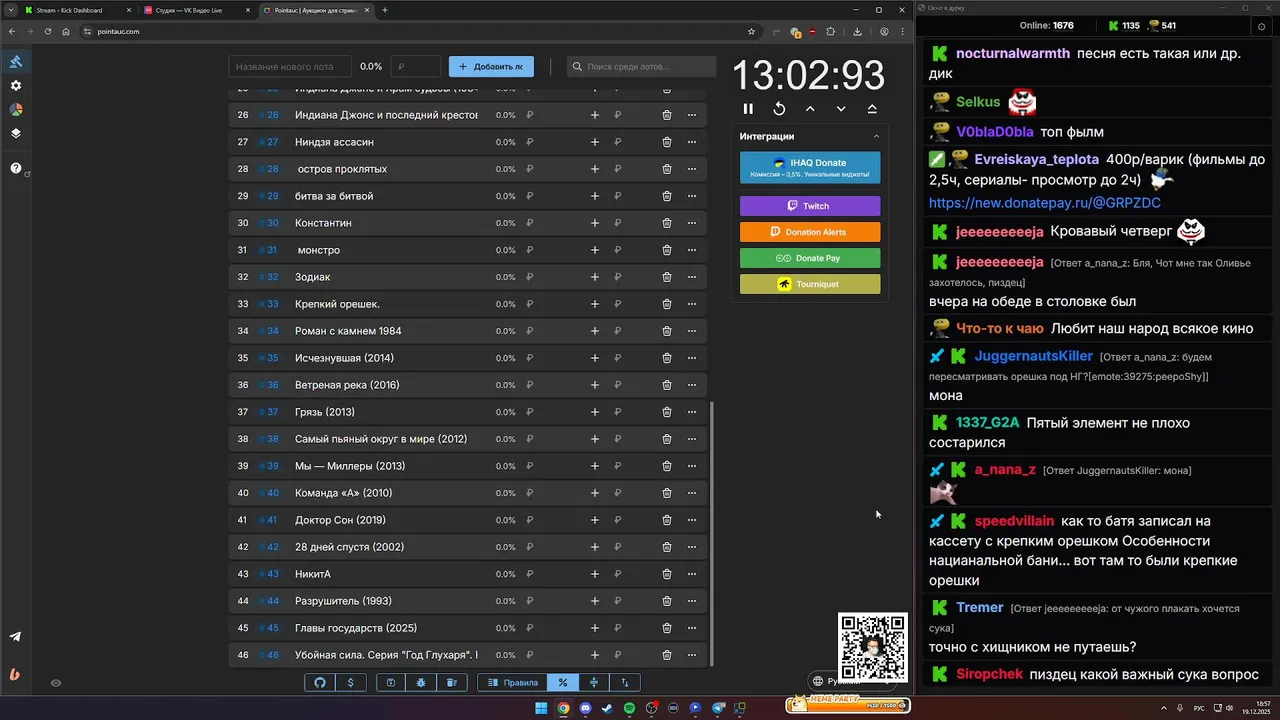
Task: Click the dollar donate icon in the bottom toolbar
Action: click(350, 683)
